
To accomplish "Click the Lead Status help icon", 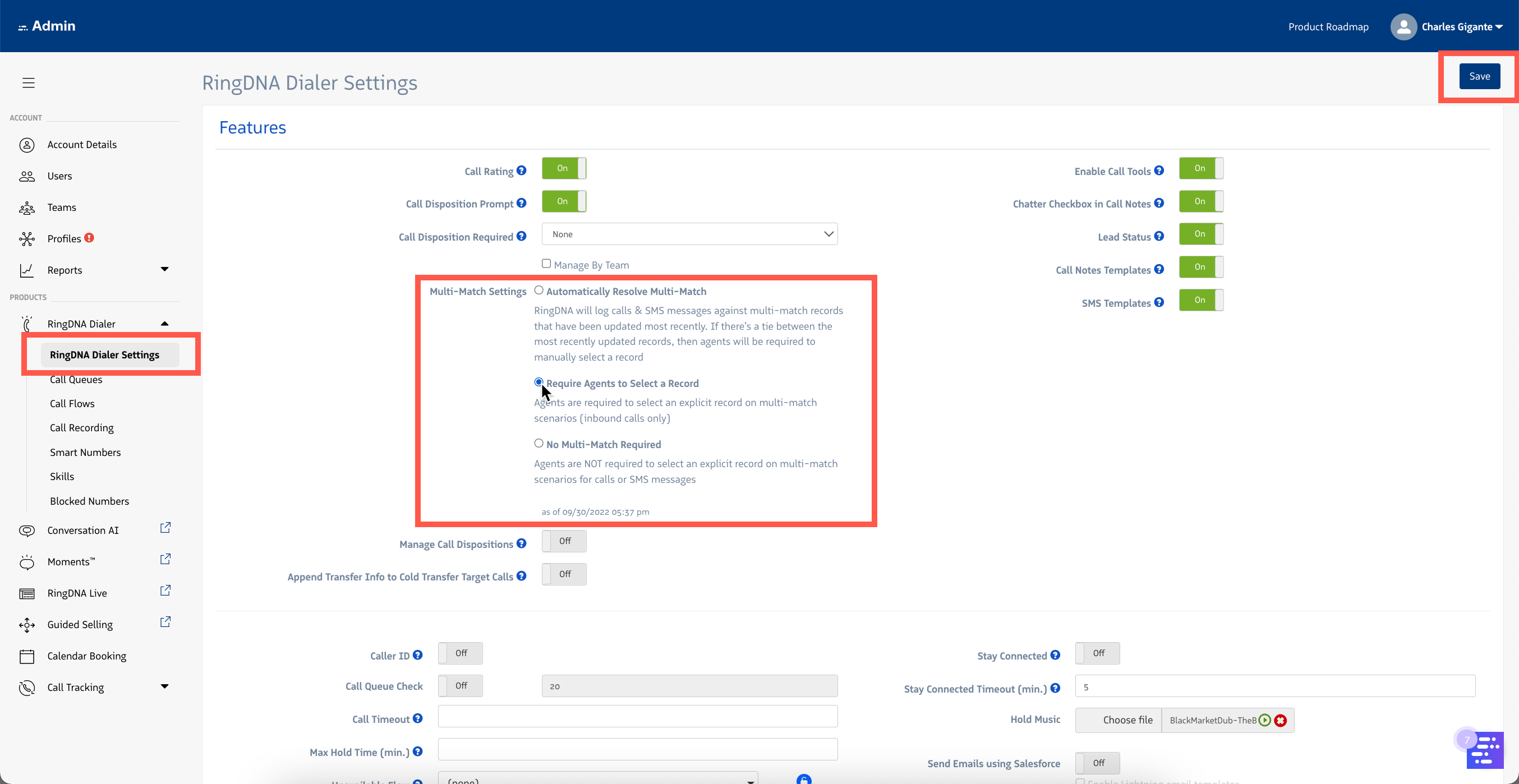I will (x=1159, y=236).
